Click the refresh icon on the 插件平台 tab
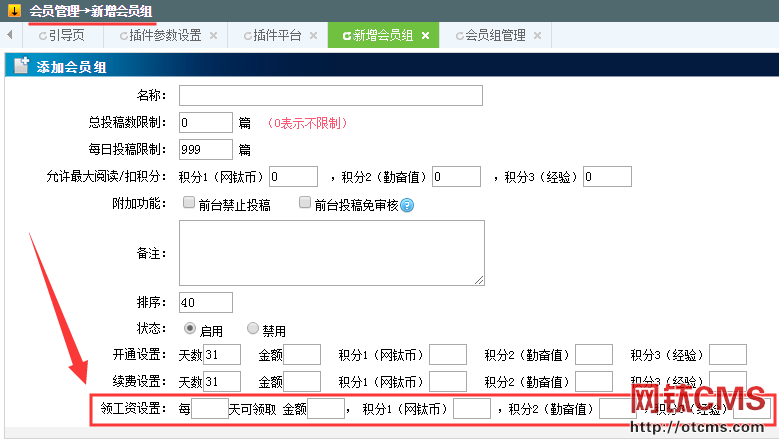Viewport: 779px width, 443px height. 247,36
